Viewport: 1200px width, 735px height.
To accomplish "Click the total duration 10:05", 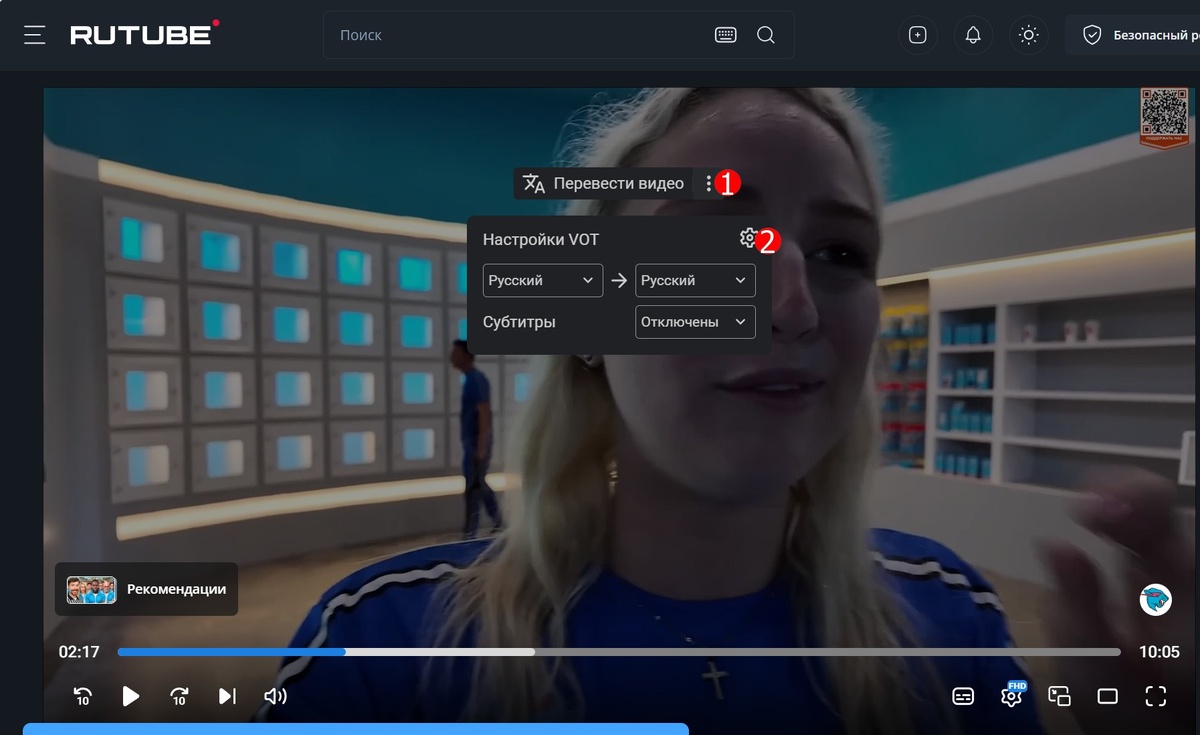I will pos(1159,652).
